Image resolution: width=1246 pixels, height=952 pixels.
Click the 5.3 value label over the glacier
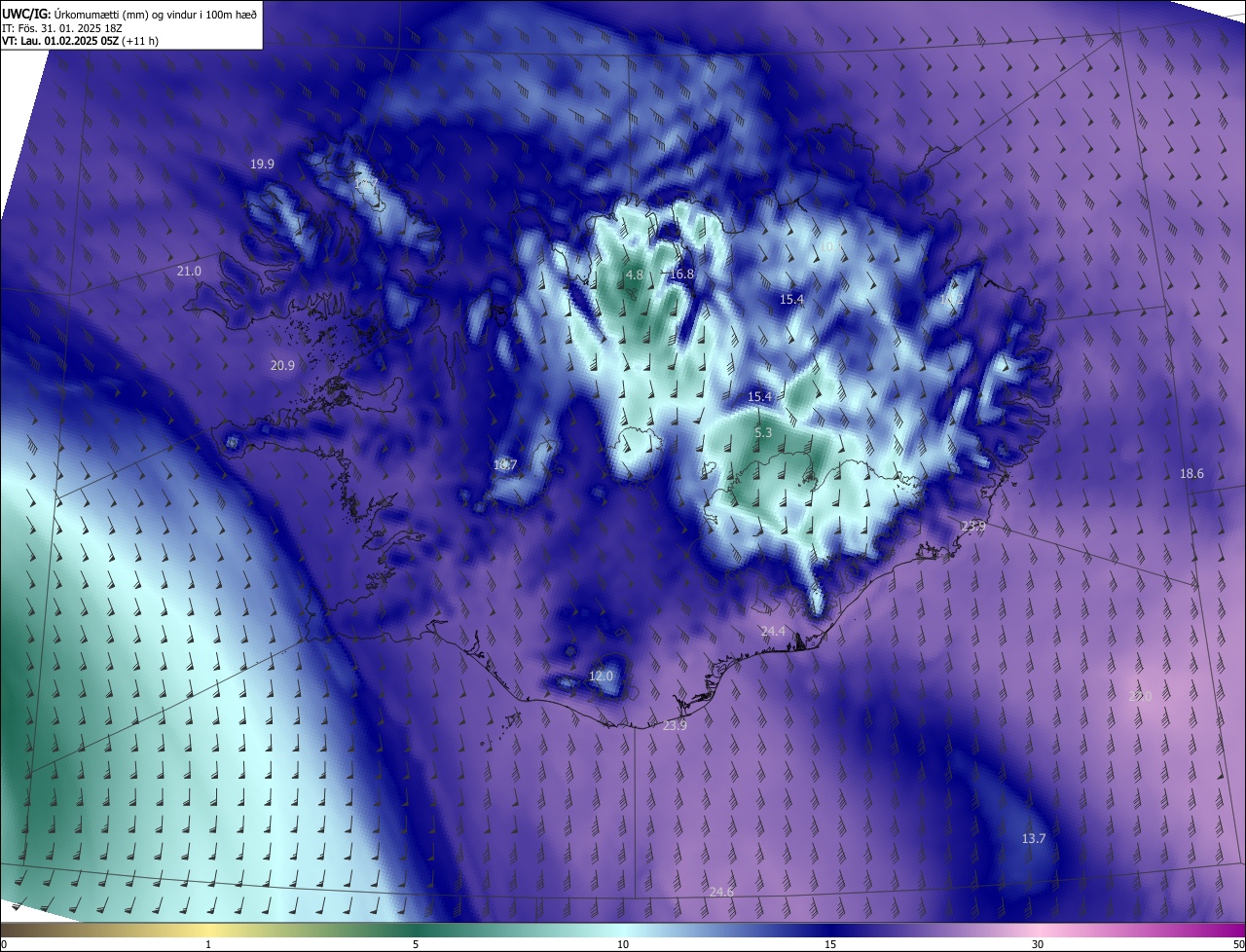pyautogui.click(x=763, y=433)
